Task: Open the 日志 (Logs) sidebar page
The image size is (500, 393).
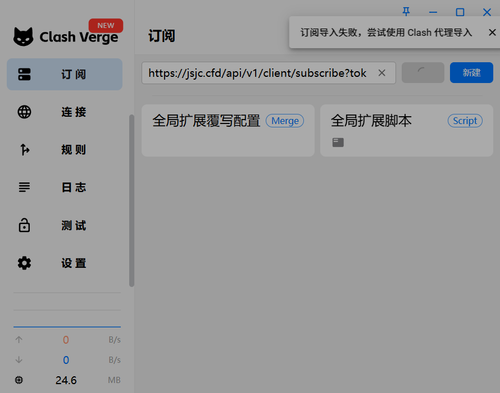Action: tap(65, 187)
